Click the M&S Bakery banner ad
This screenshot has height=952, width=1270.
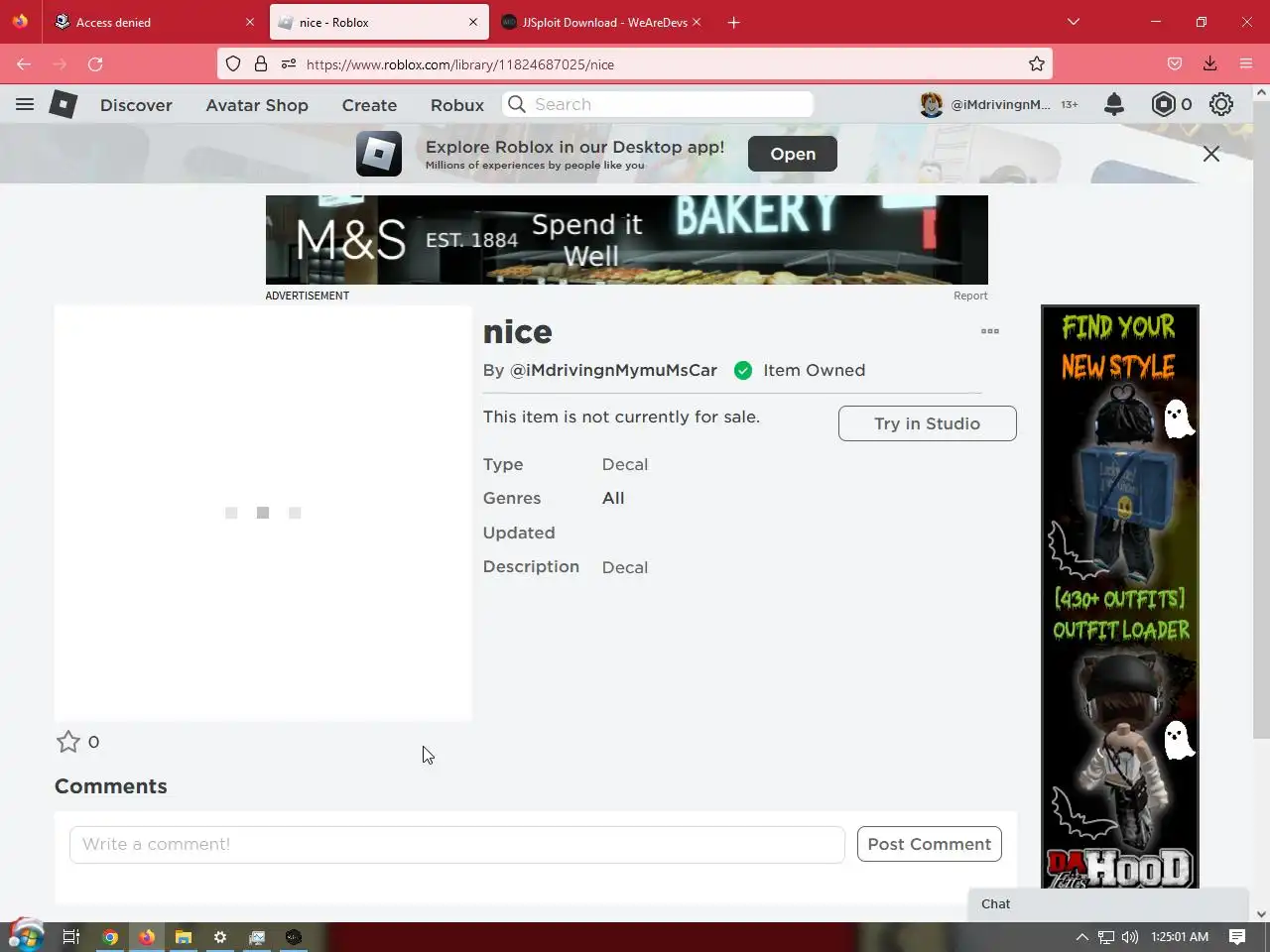coord(627,240)
